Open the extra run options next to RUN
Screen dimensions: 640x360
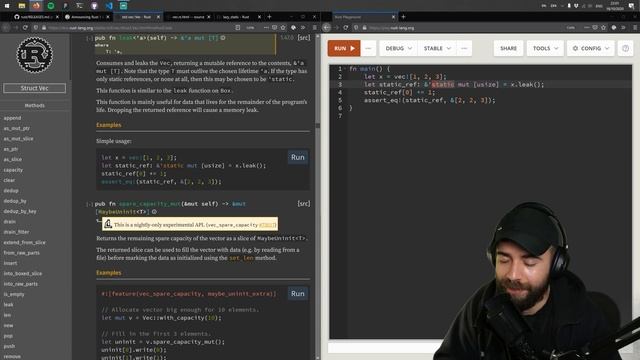pos(368,48)
